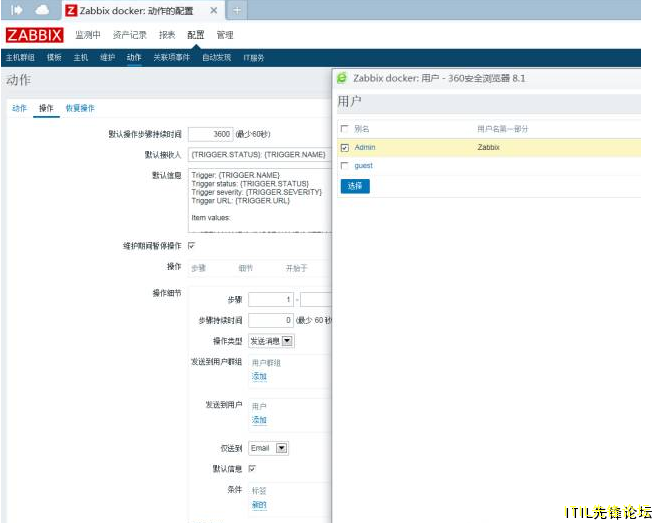Click the step end field after the dash
Screen dimensions: 652x523
pyautogui.click(x=316, y=299)
